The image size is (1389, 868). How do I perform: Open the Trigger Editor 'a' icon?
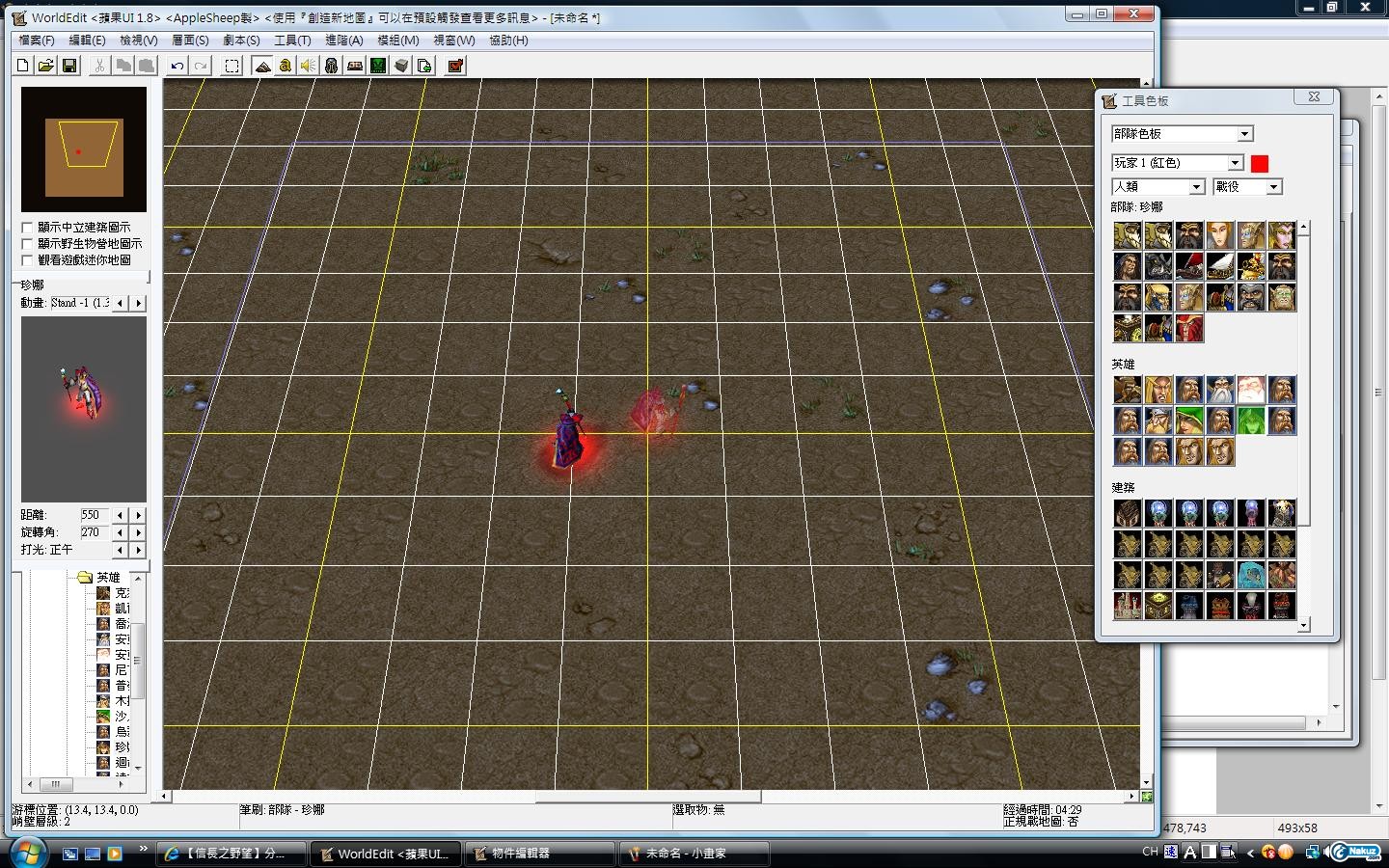286,66
